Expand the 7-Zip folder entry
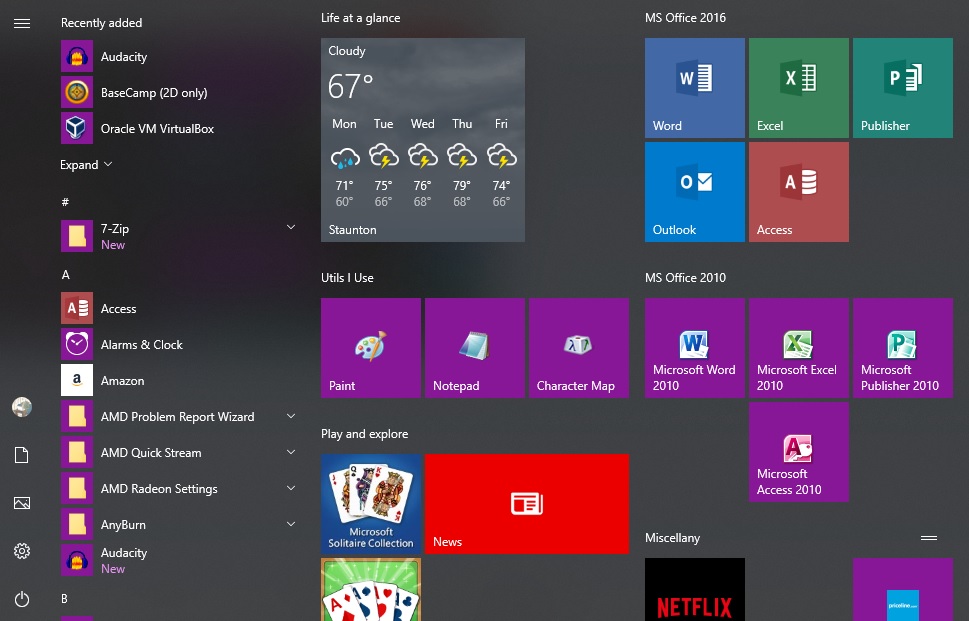 [290, 227]
